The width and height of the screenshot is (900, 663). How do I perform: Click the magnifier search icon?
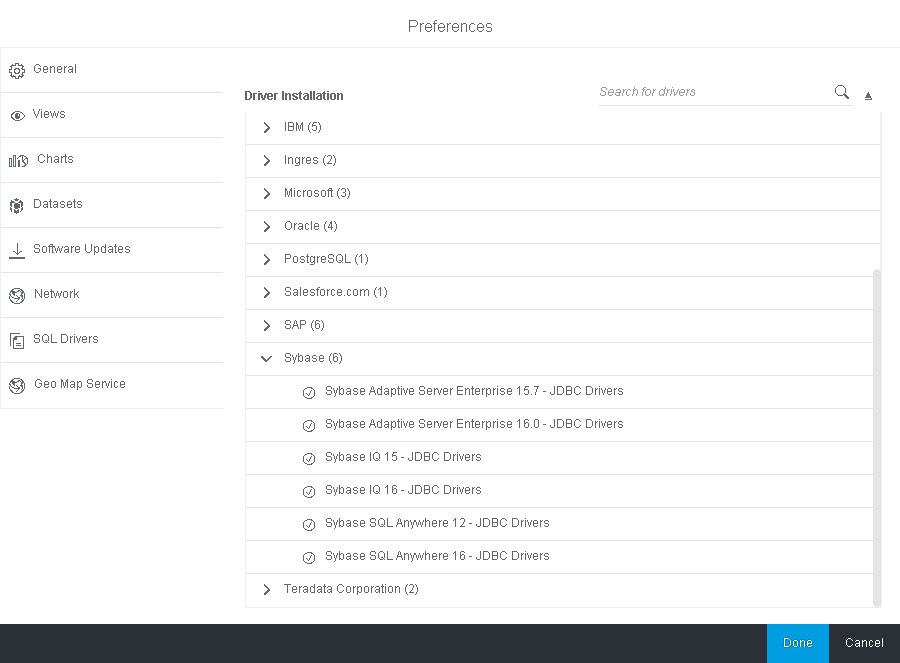point(841,92)
